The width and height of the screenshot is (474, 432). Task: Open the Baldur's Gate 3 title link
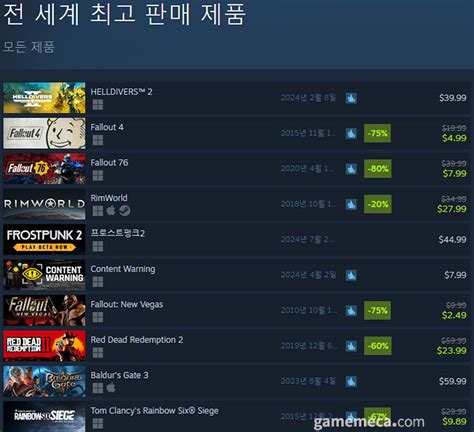(119, 375)
